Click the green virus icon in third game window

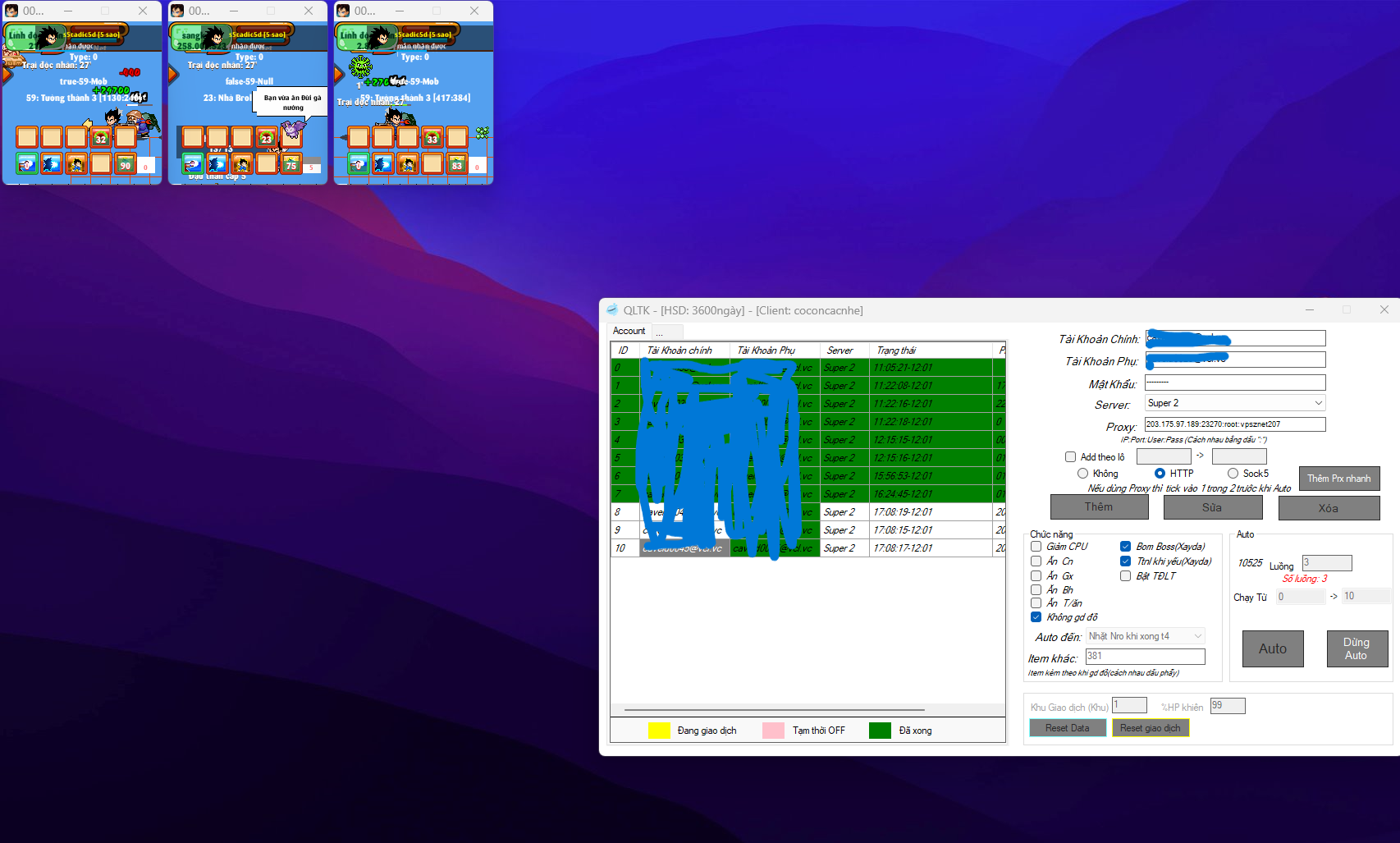360,66
